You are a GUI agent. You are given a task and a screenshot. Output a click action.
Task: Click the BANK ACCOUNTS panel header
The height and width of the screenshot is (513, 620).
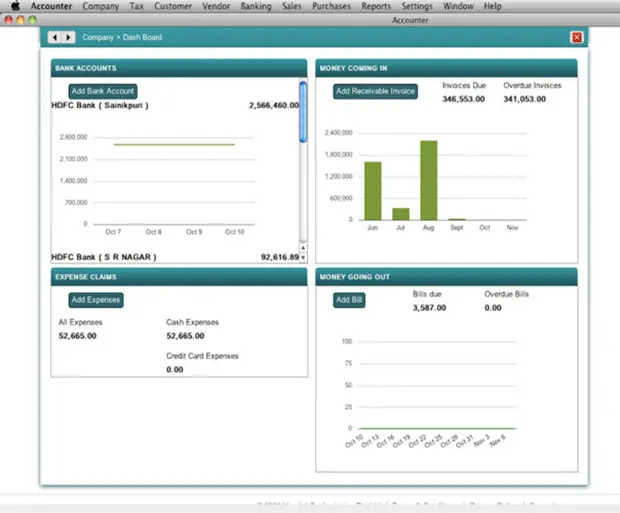click(x=179, y=68)
